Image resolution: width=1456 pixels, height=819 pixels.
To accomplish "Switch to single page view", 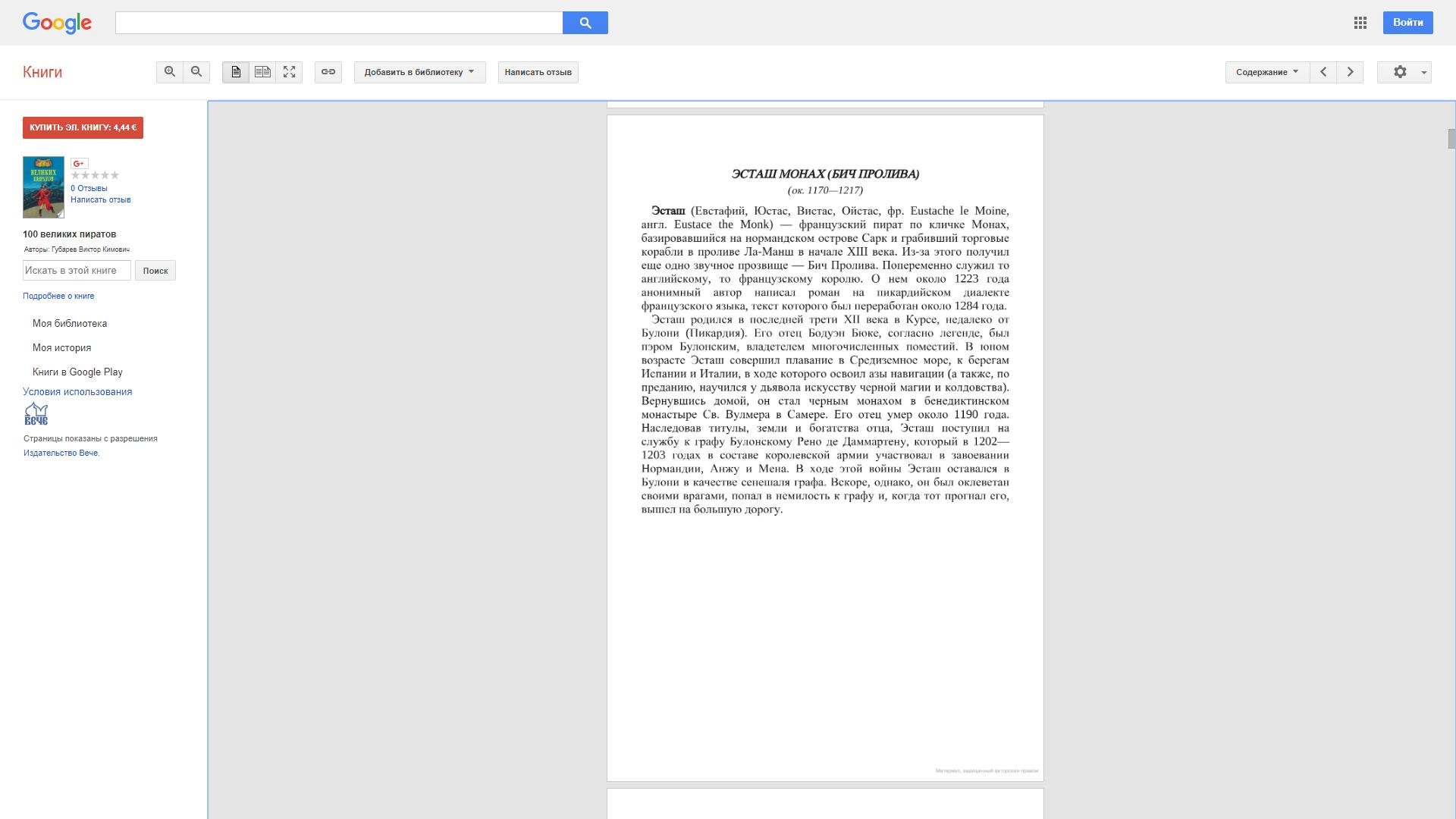I will (x=236, y=72).
